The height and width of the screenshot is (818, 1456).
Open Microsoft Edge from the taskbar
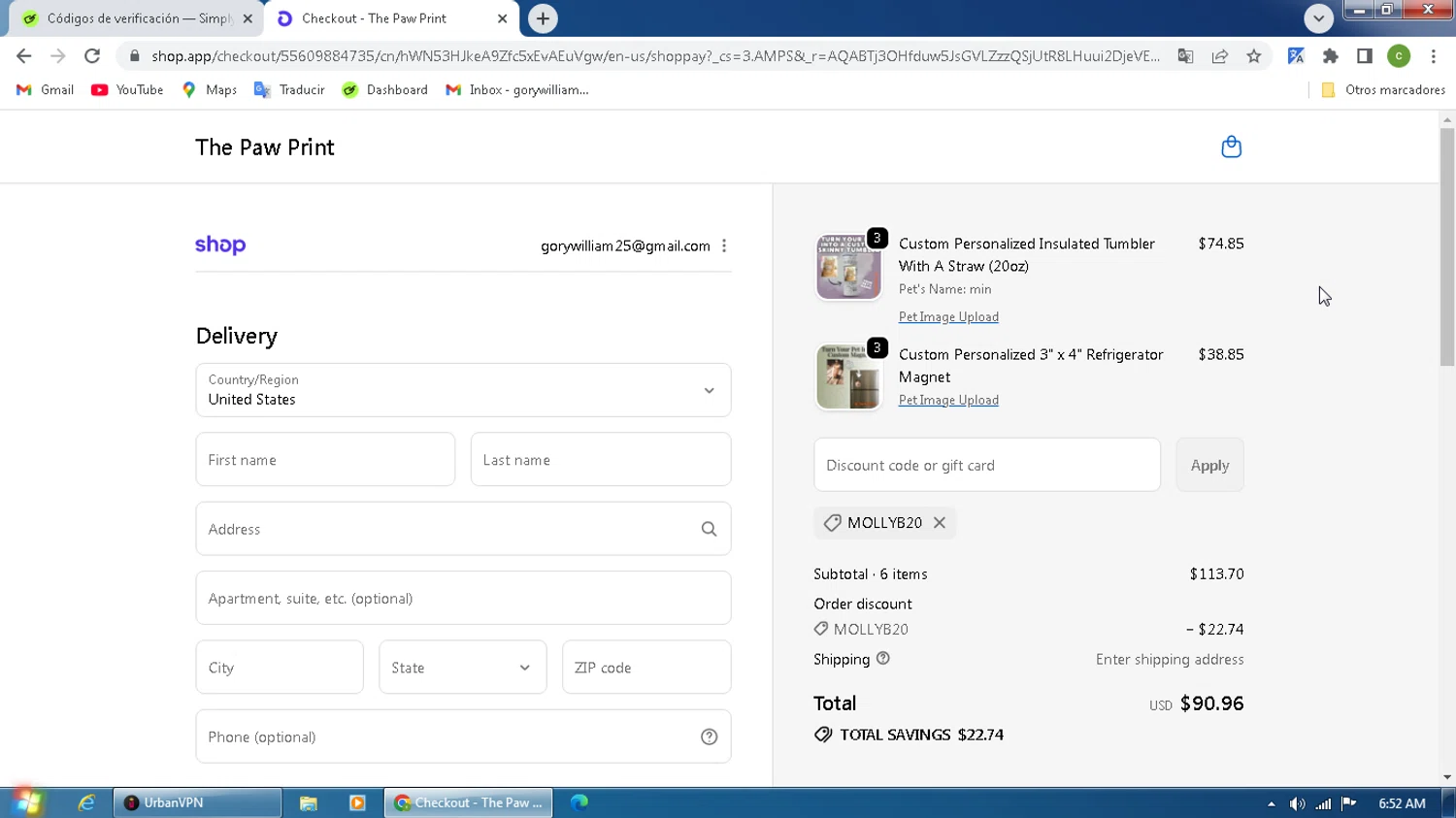579,802
